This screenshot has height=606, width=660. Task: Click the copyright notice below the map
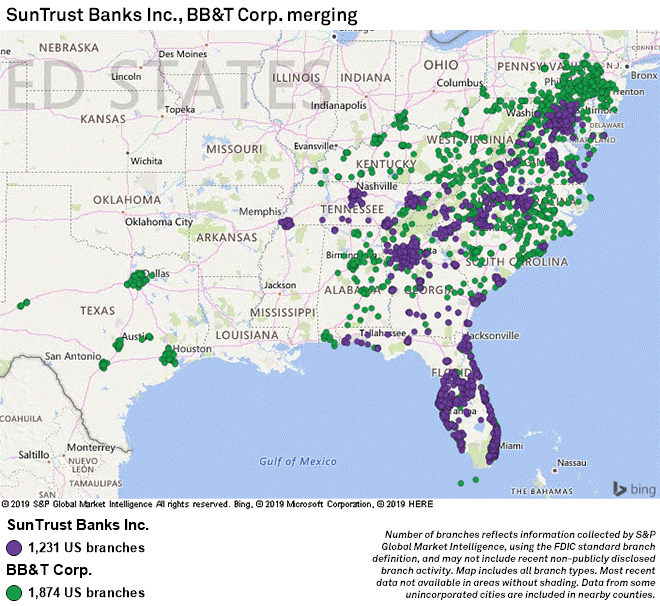coord(217,504)
